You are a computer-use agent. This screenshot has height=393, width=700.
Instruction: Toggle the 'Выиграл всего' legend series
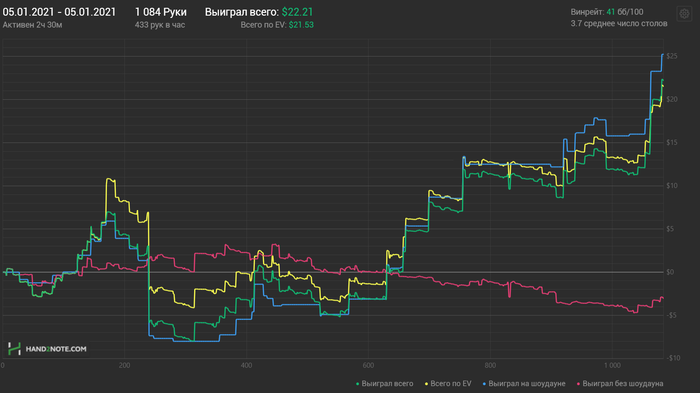[x=384, y=384]
